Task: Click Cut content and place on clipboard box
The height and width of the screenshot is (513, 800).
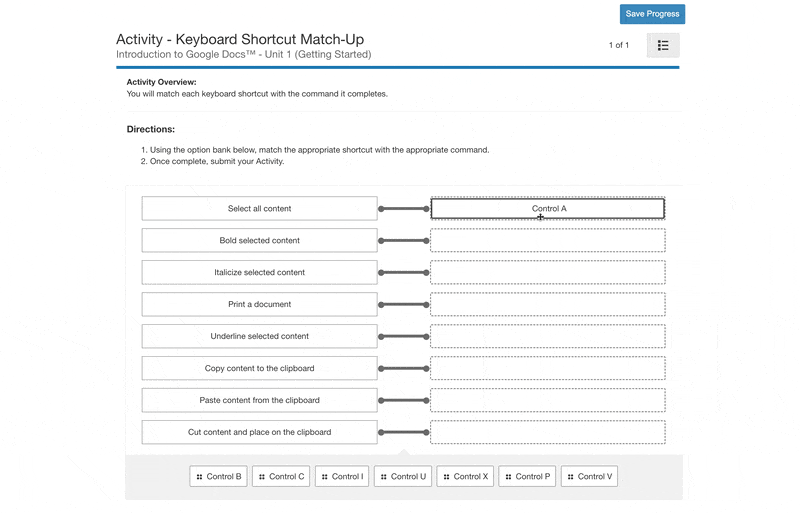Action: pos(260,432)
